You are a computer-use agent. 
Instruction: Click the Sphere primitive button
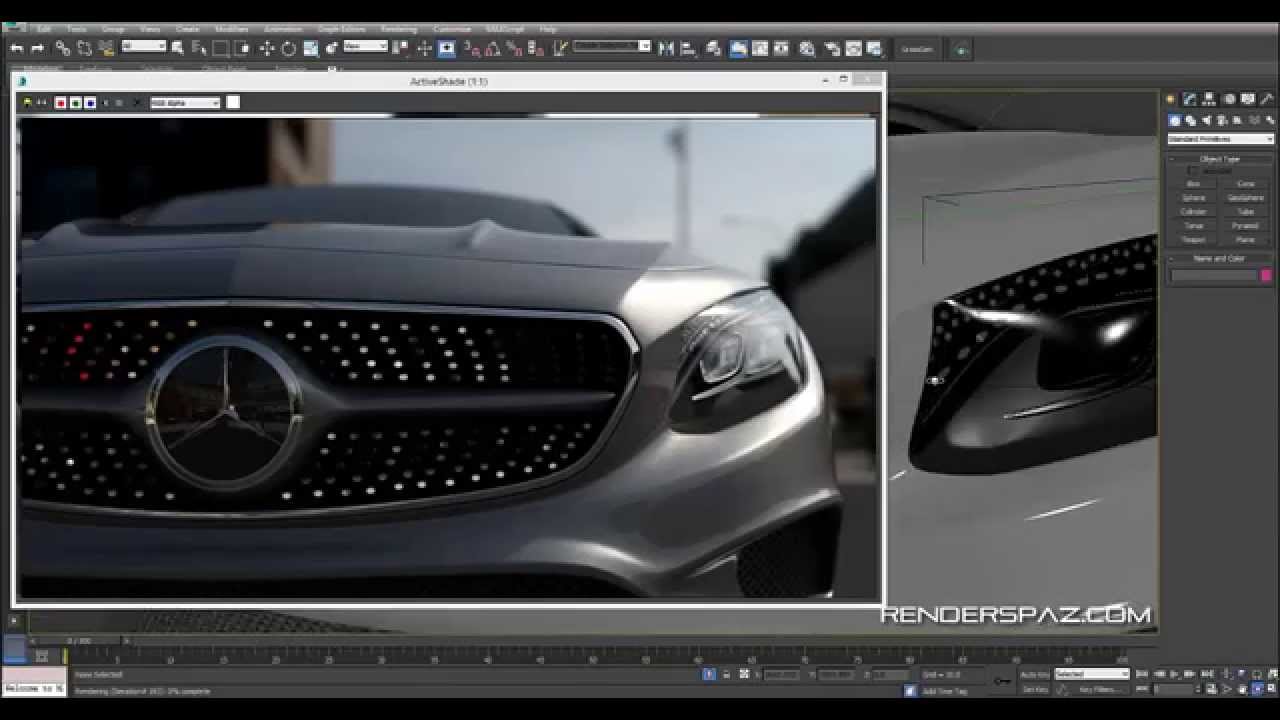(1194, 198)
